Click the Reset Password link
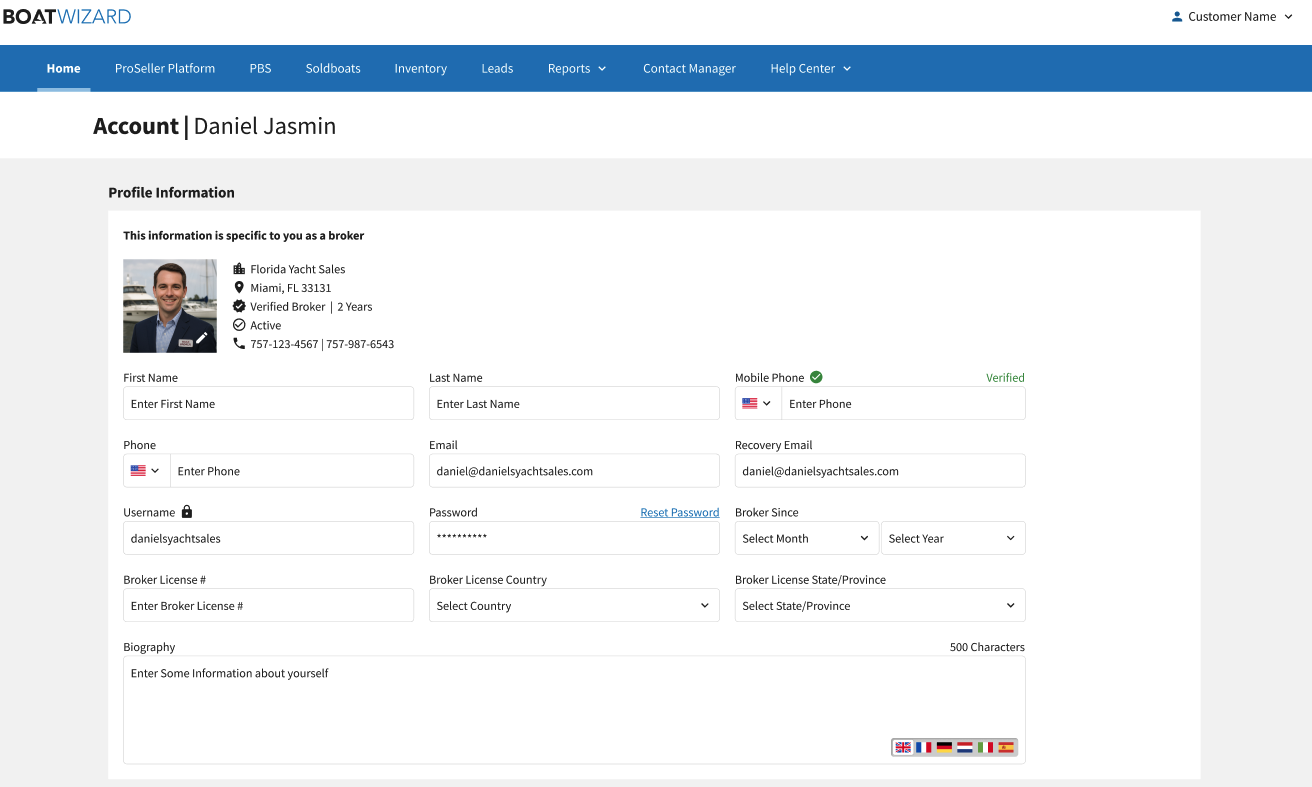 (680, 512)
